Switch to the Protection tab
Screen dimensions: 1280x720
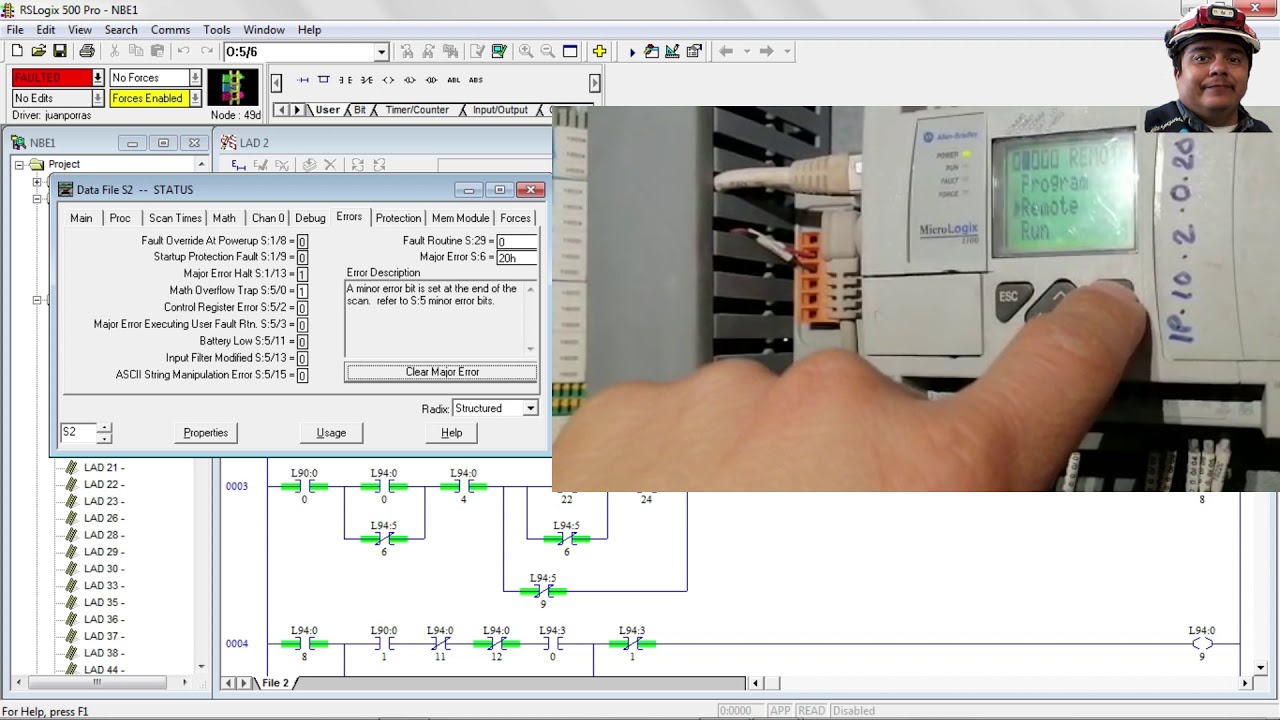398,218
